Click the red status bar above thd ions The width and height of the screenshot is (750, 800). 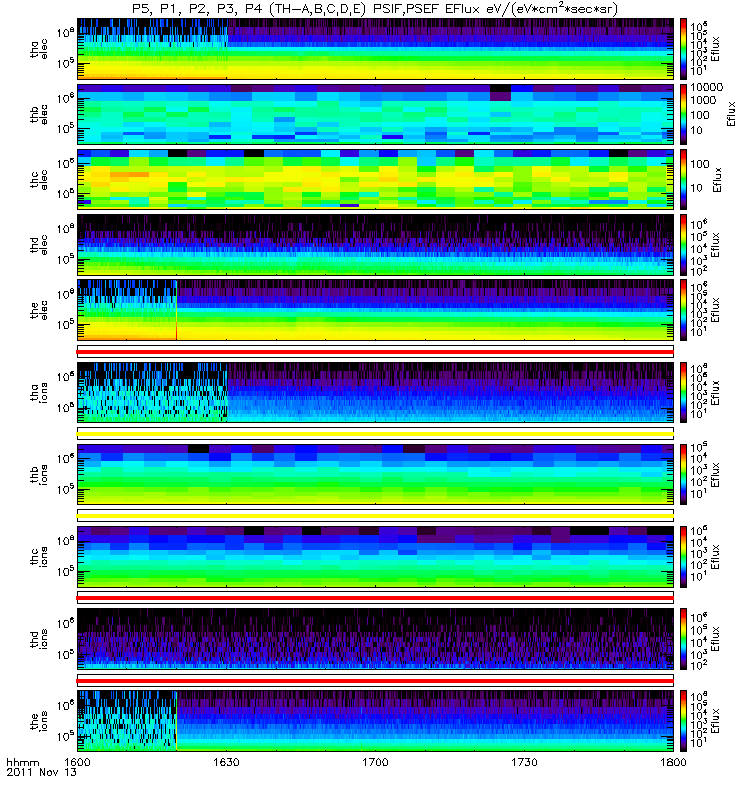pyautogui.click(x=375, y=598)
